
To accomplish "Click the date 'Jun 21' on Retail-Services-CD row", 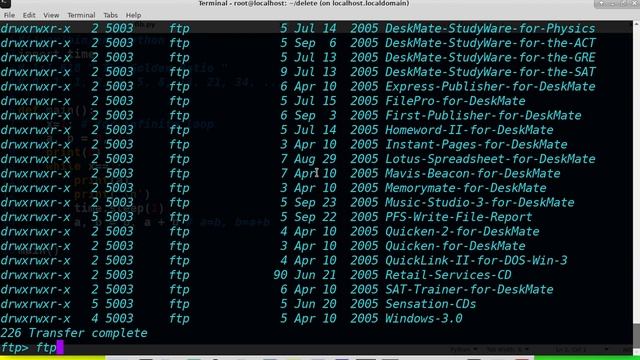I will click(315, 275).
